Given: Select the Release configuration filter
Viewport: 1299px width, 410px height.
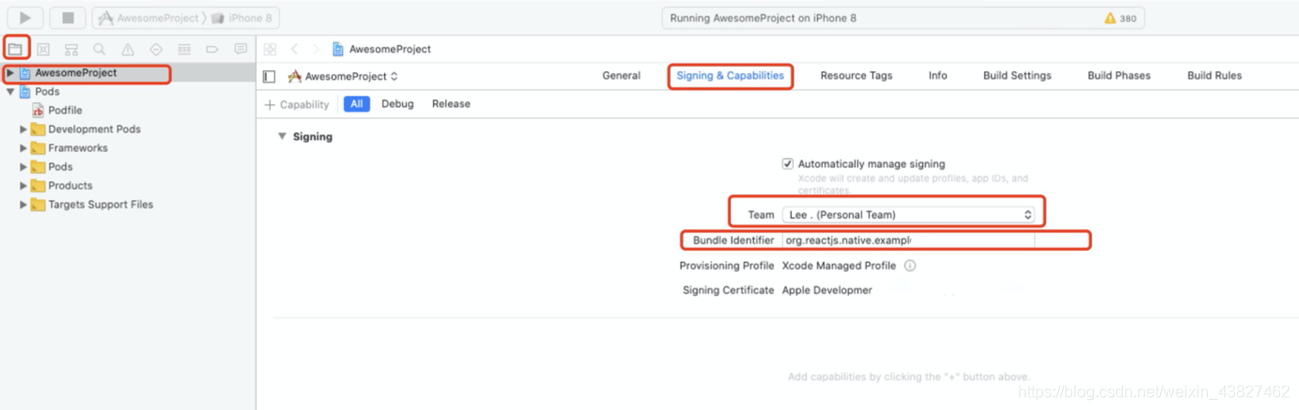Looking at the screenshot, I should pyautogui.click(x=451, y=104).
